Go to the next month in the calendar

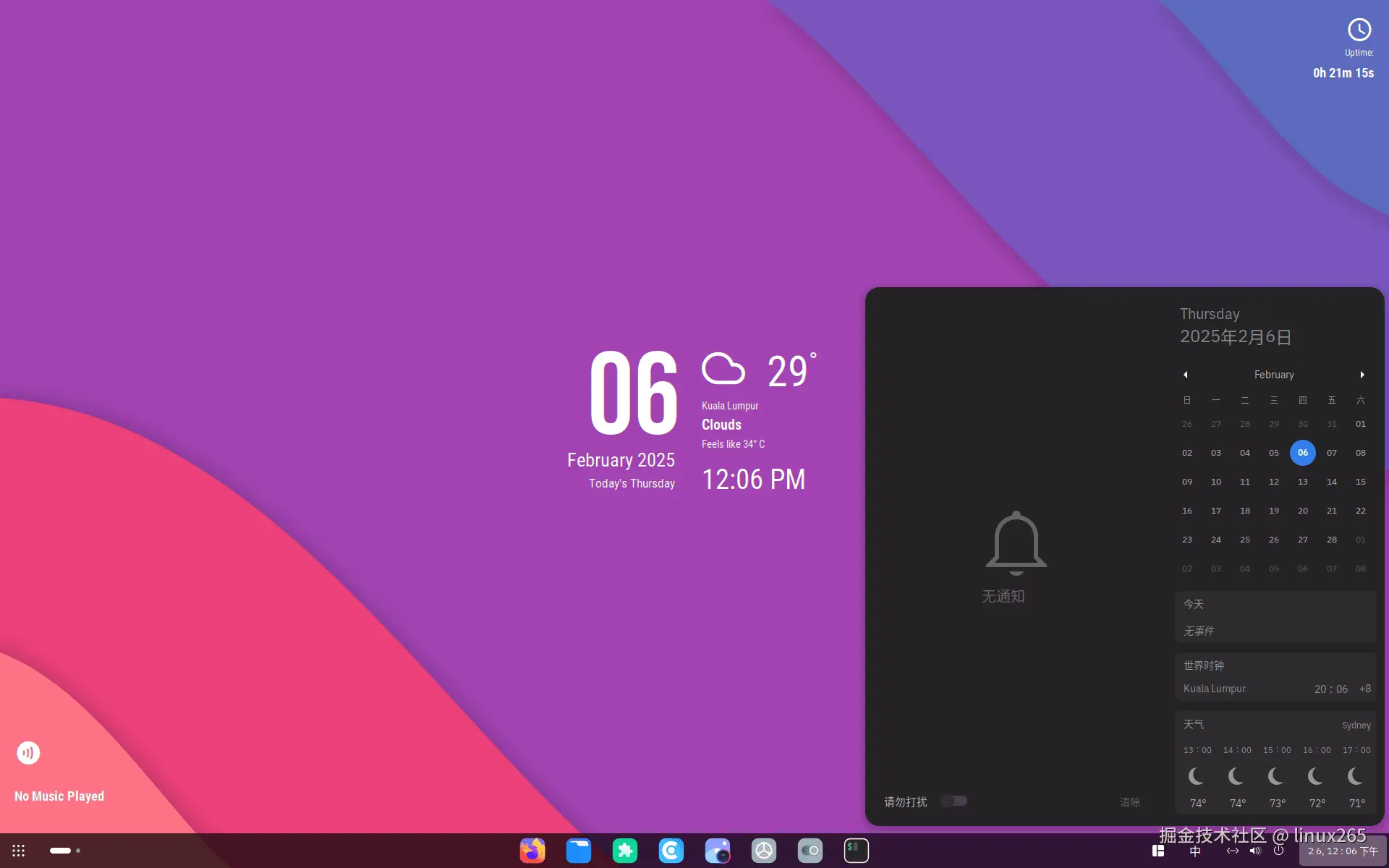1363,375
